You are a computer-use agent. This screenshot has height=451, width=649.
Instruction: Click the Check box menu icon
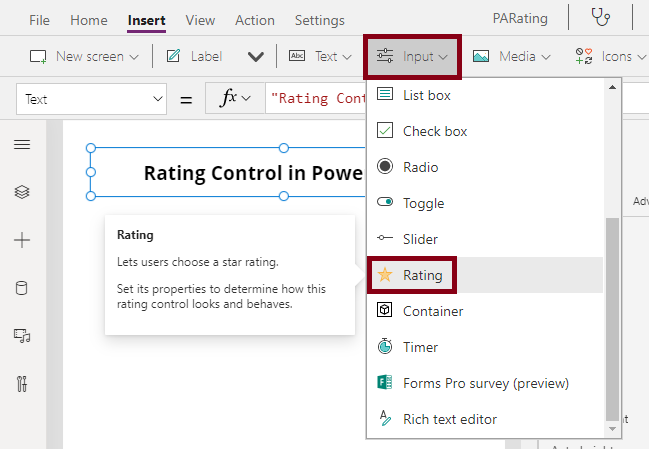[385, 130]
